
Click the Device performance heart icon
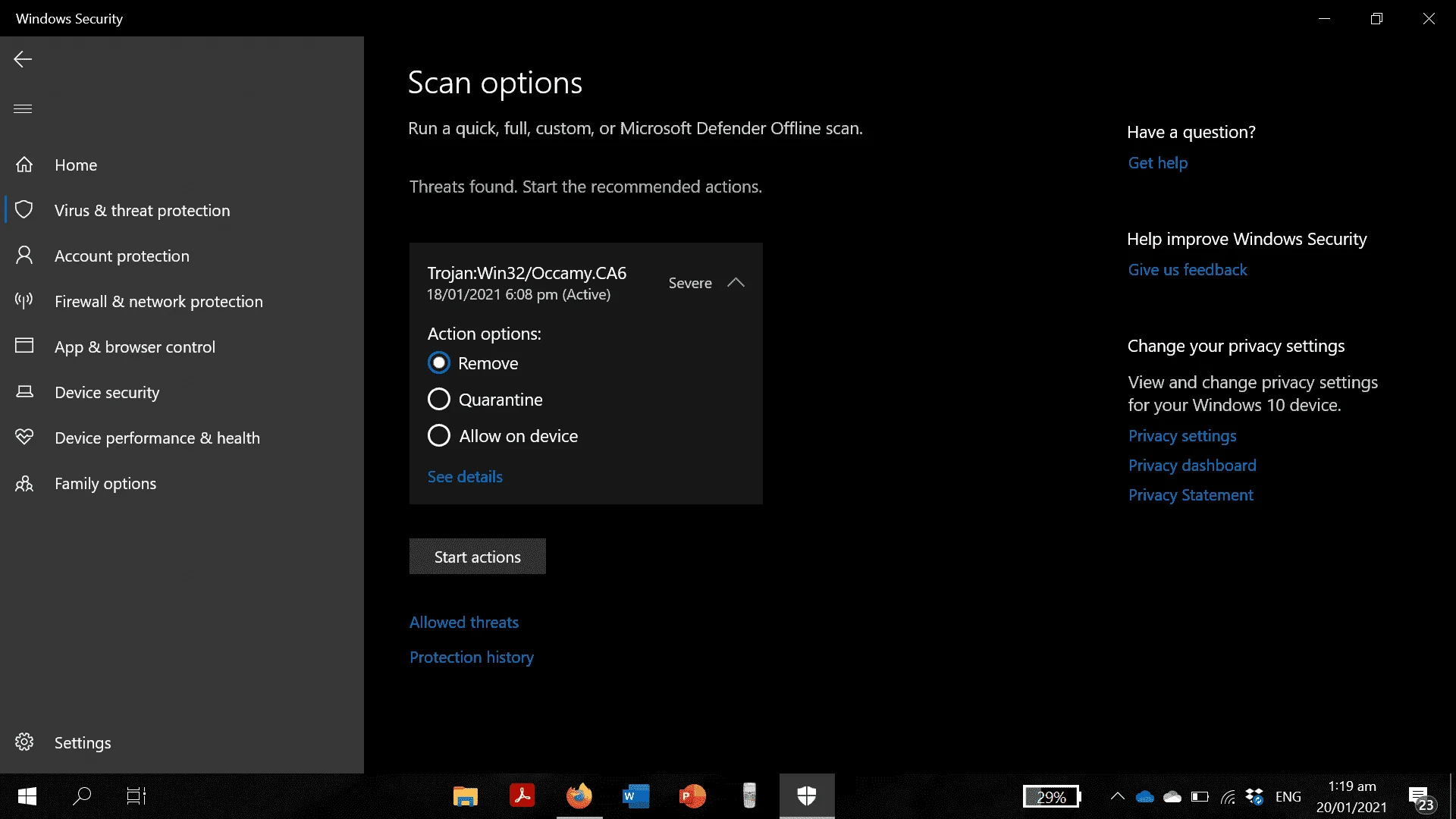[24, 437]
